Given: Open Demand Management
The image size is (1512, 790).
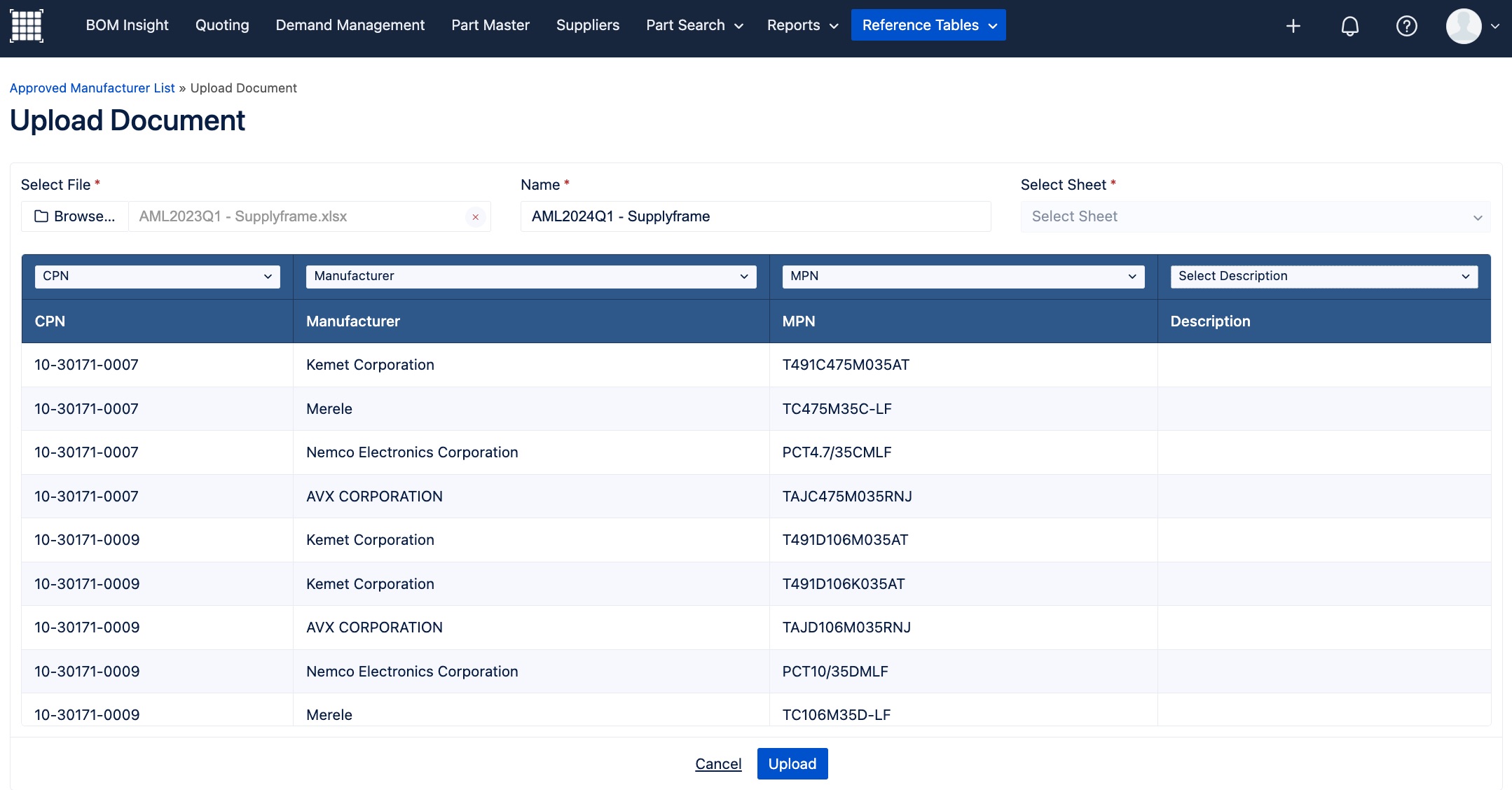Looking at the screenshot, I should click(350, 25).
